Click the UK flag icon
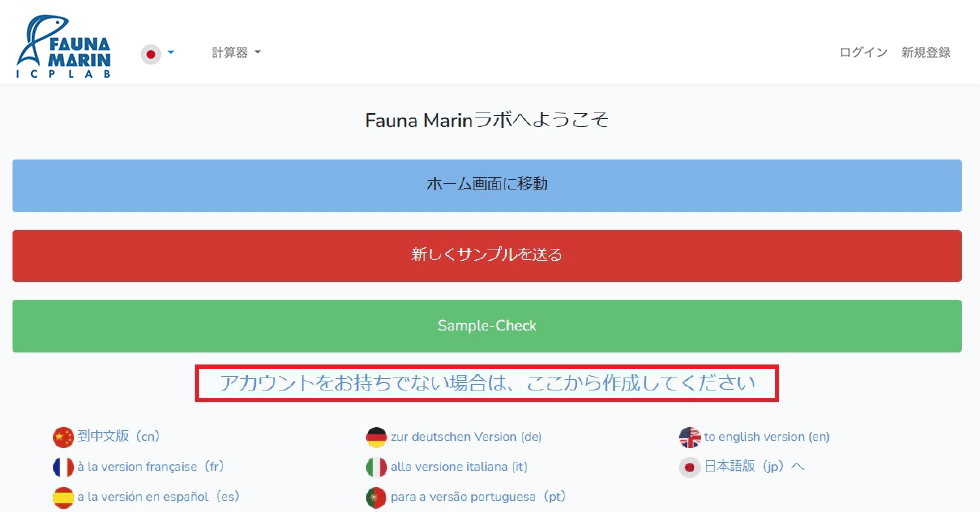 (x=689, y=437)
